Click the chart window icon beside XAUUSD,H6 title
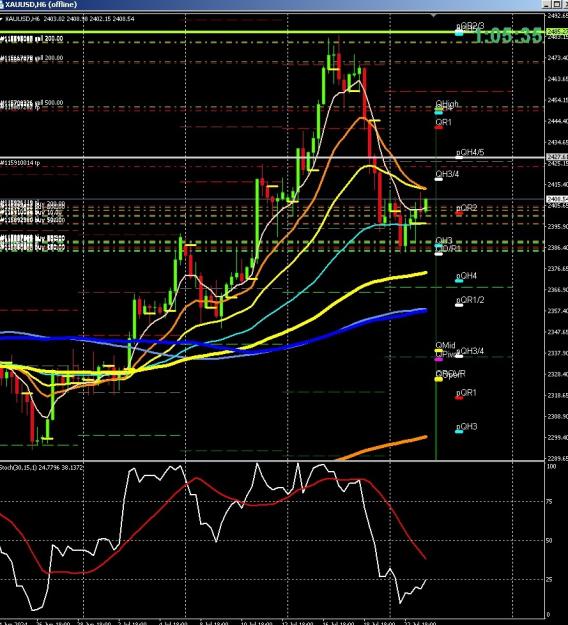This screenshot has height=625, width=568. pyautogui.click(x=2, y=4)
